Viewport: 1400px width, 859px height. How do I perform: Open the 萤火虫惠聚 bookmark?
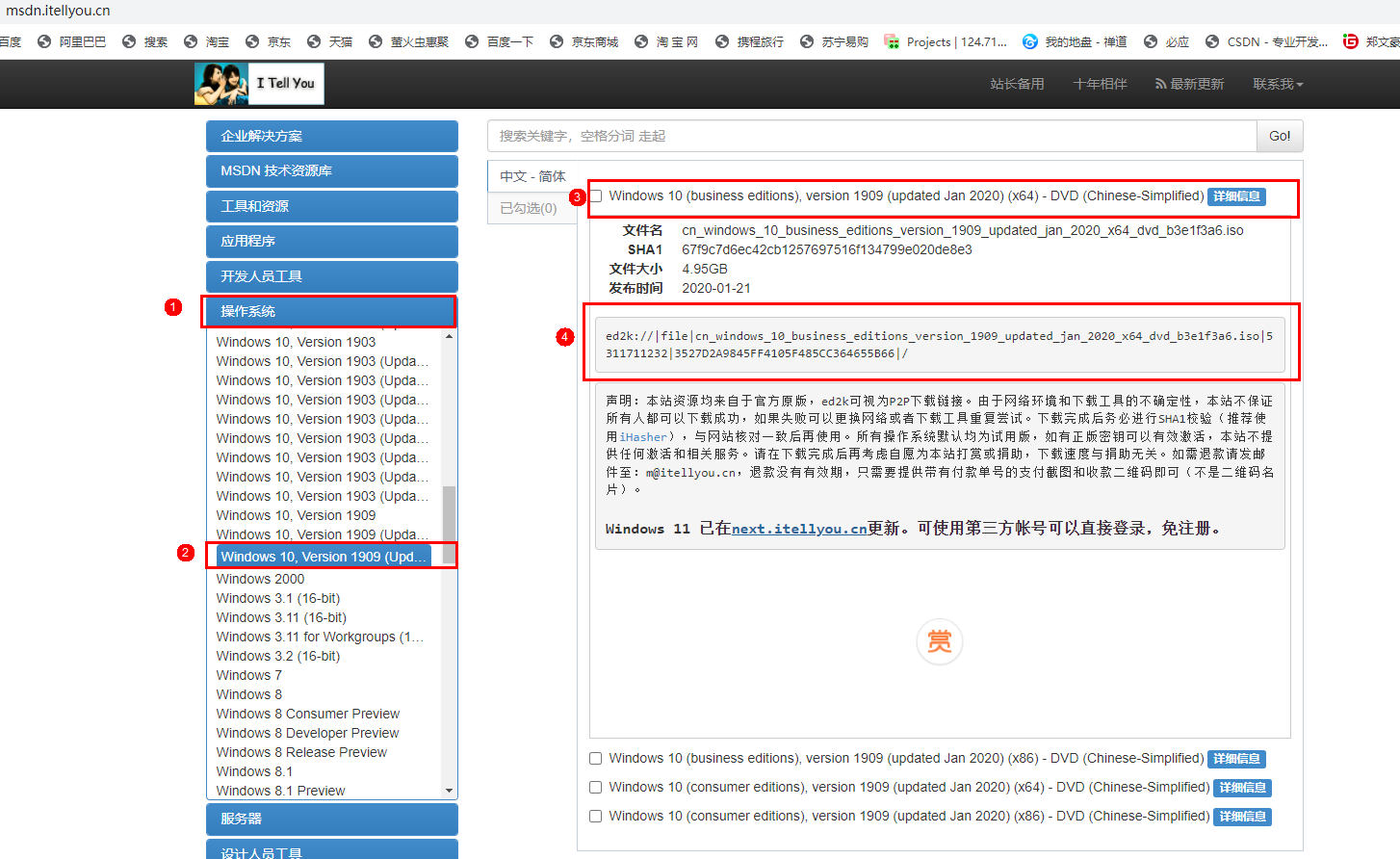click(x=409, y=41)
